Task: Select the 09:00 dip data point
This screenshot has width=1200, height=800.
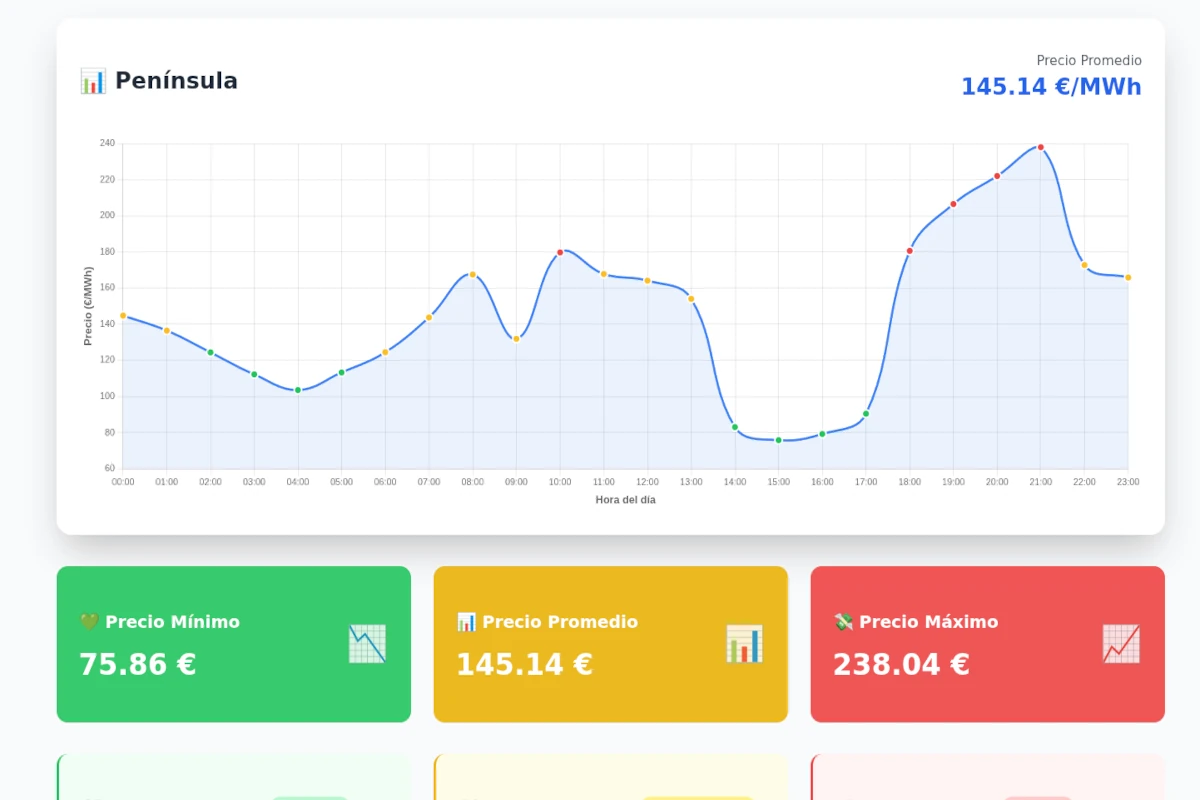Action: point(516,338)
